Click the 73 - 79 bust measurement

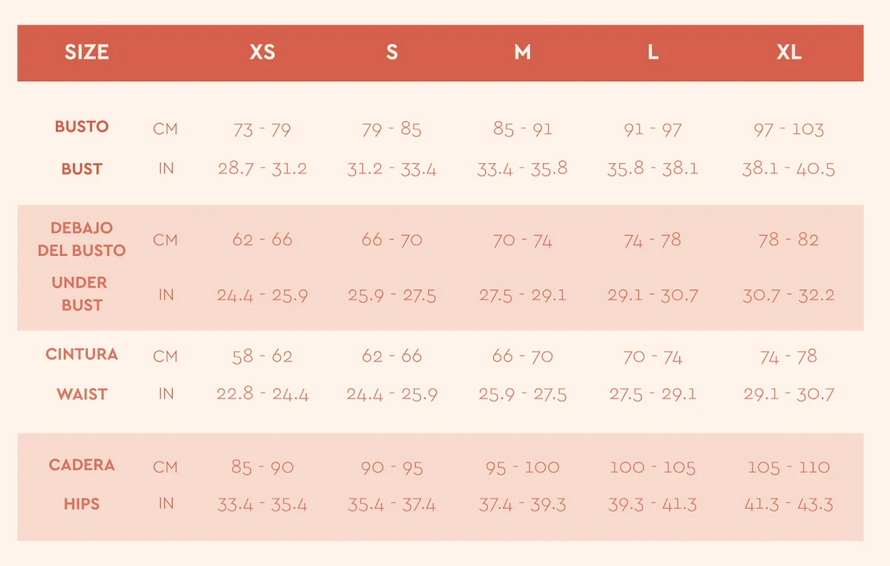click(262, 129)
